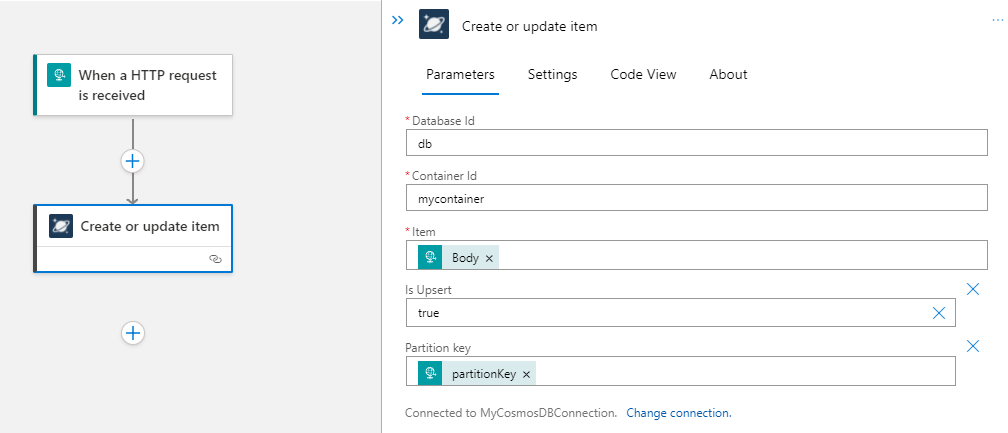Click the Create or update item panel title
Image resolution: width=1008 pixels, height=433 pixels.
[530, 26]
